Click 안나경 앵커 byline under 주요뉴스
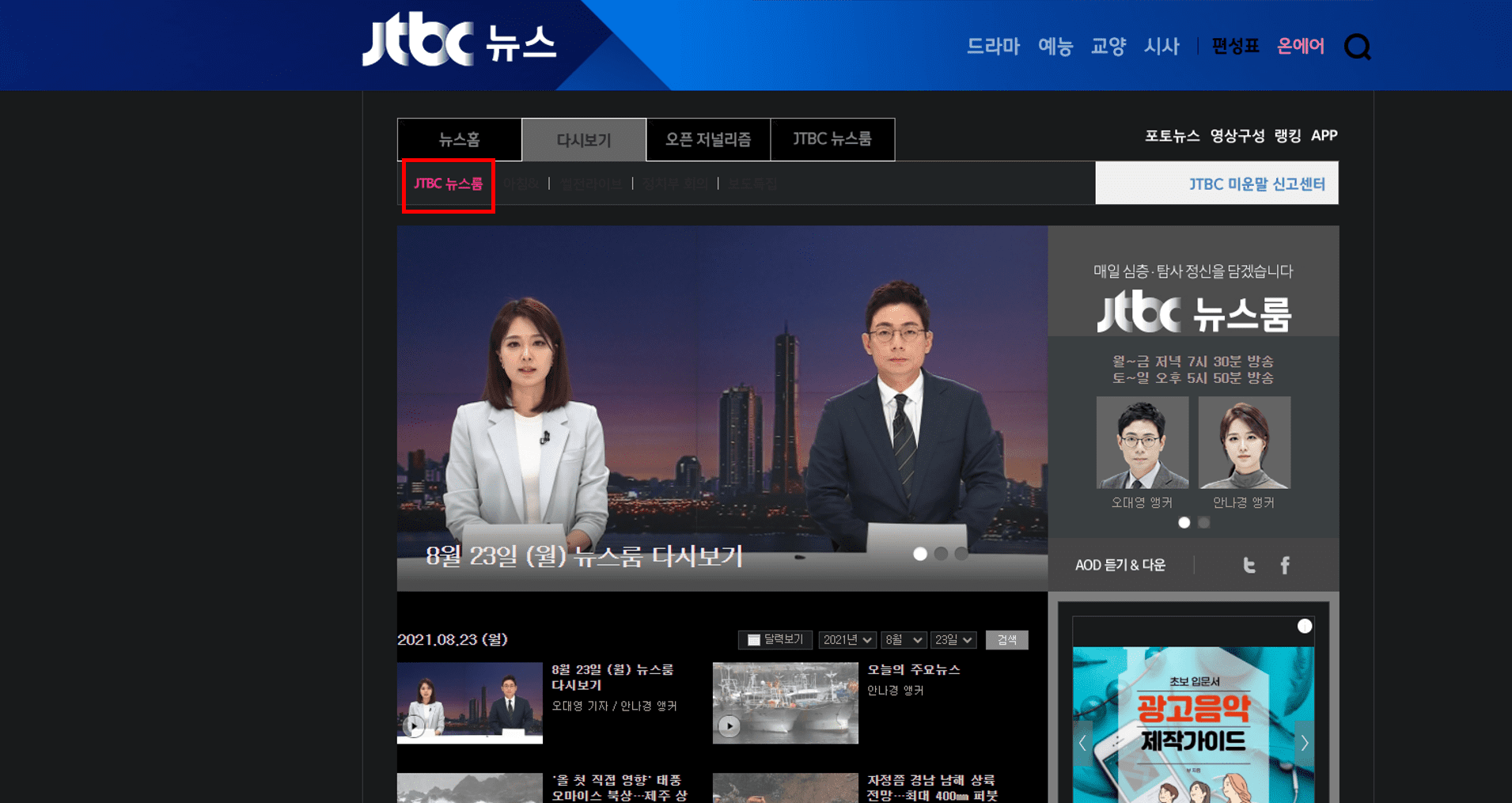 [x=896, y=690]
